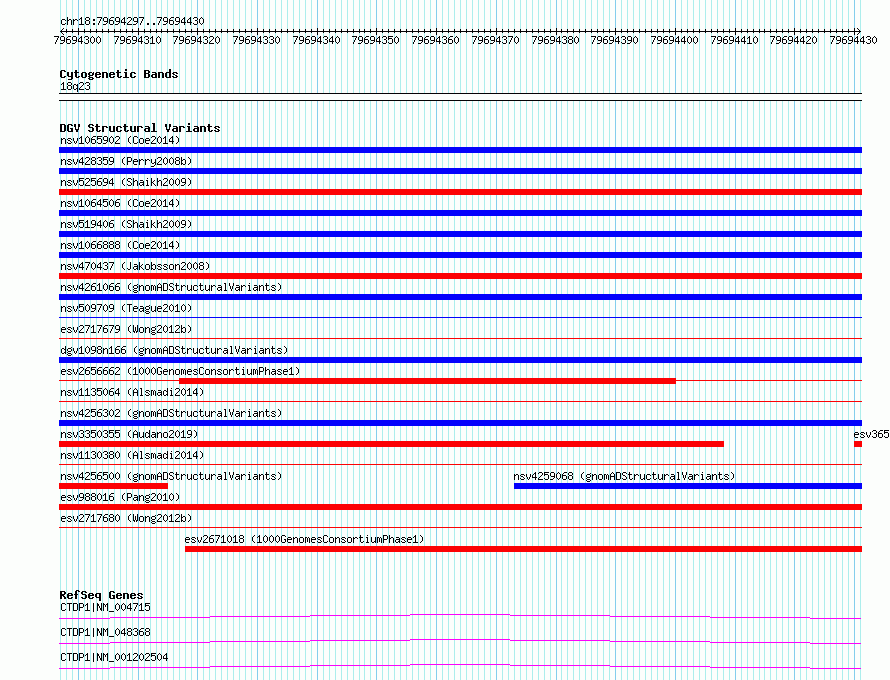Image resolution: width=890 pixels, height=680 pixels.
Task: Click the nsv509709 (Teague2010) label
Action: point(126,308)
